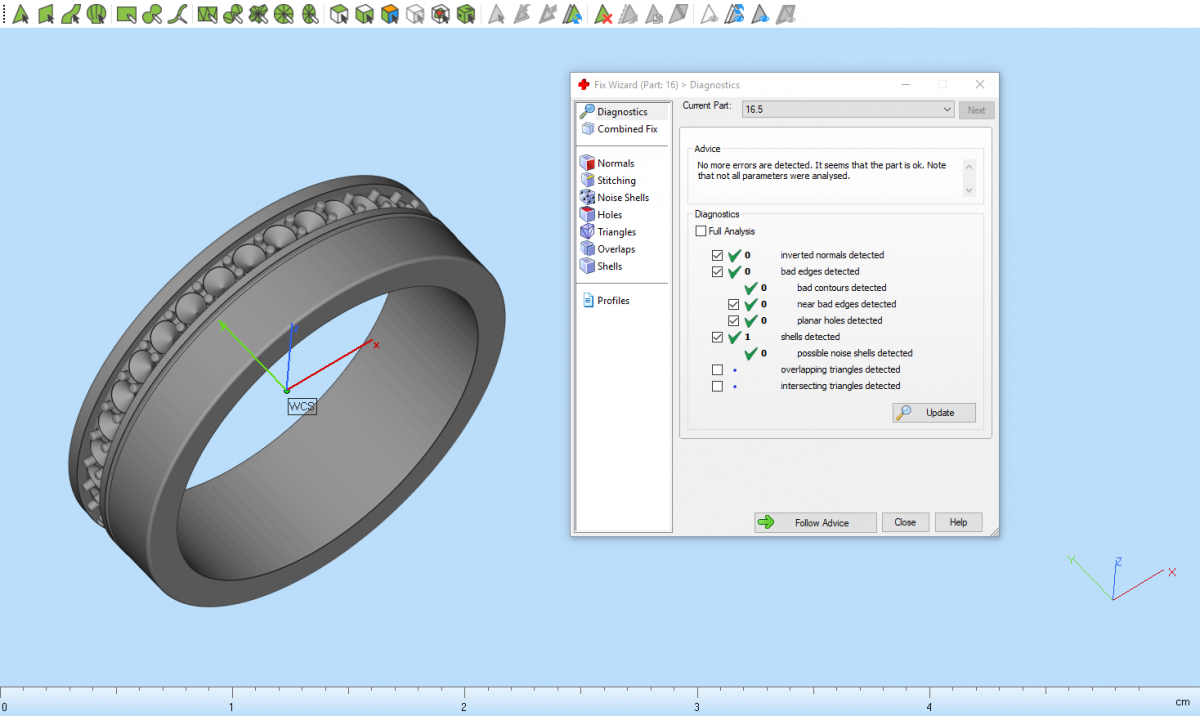1200x716 pixels.
Task: Open the Normals fix page
Action: point(615,163)
